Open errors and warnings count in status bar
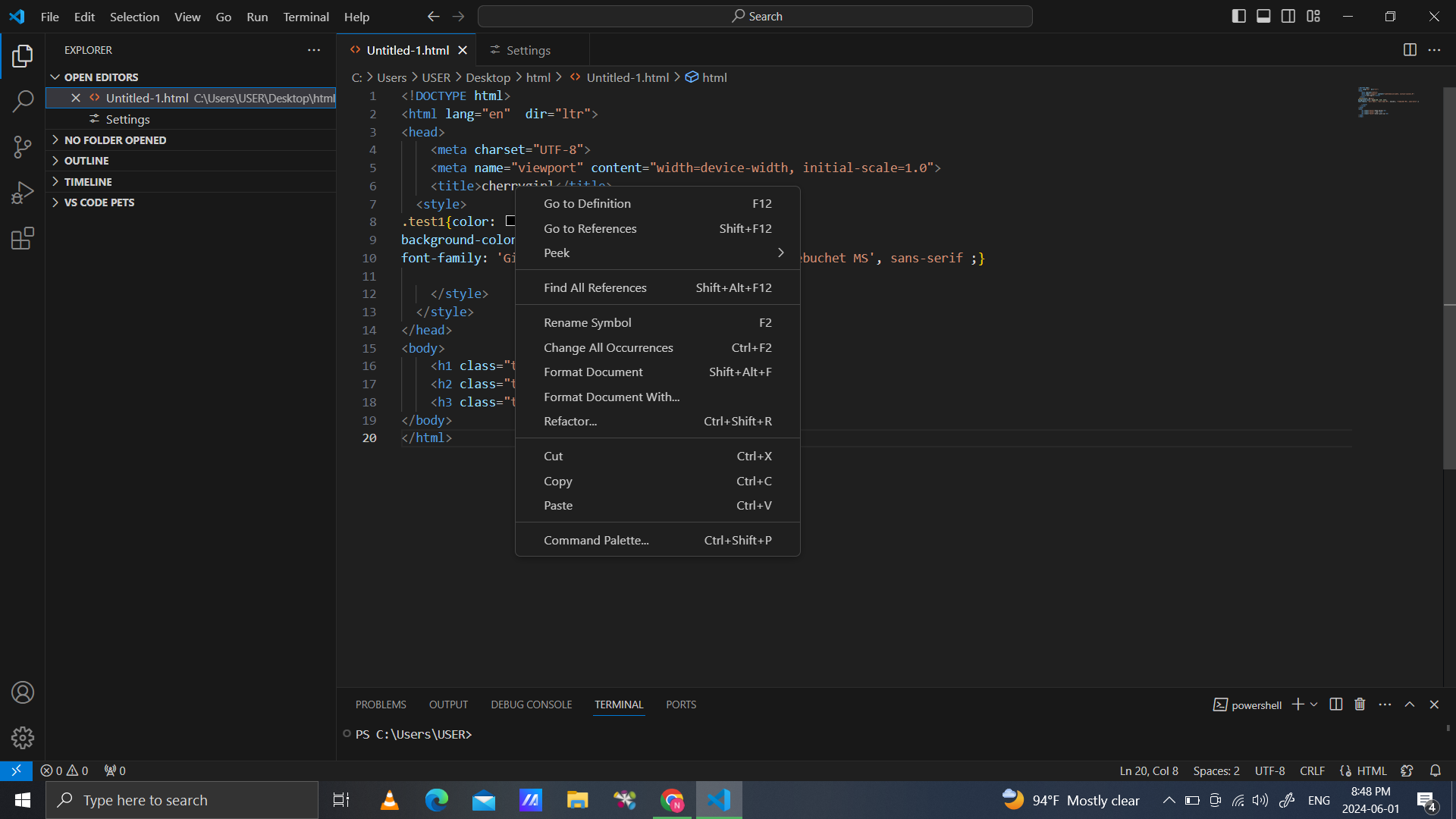The image size is (1456, 819). click(x=64, y=770)
